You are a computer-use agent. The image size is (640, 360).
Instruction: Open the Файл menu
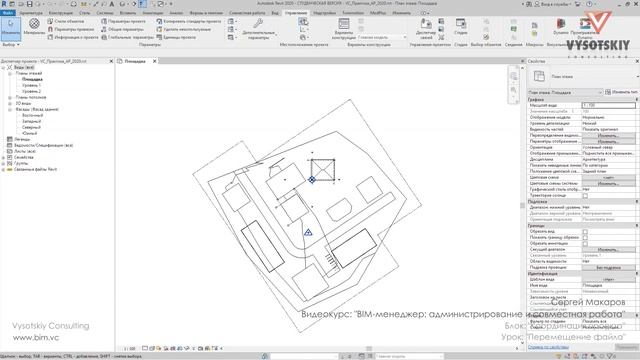point(8,13)
